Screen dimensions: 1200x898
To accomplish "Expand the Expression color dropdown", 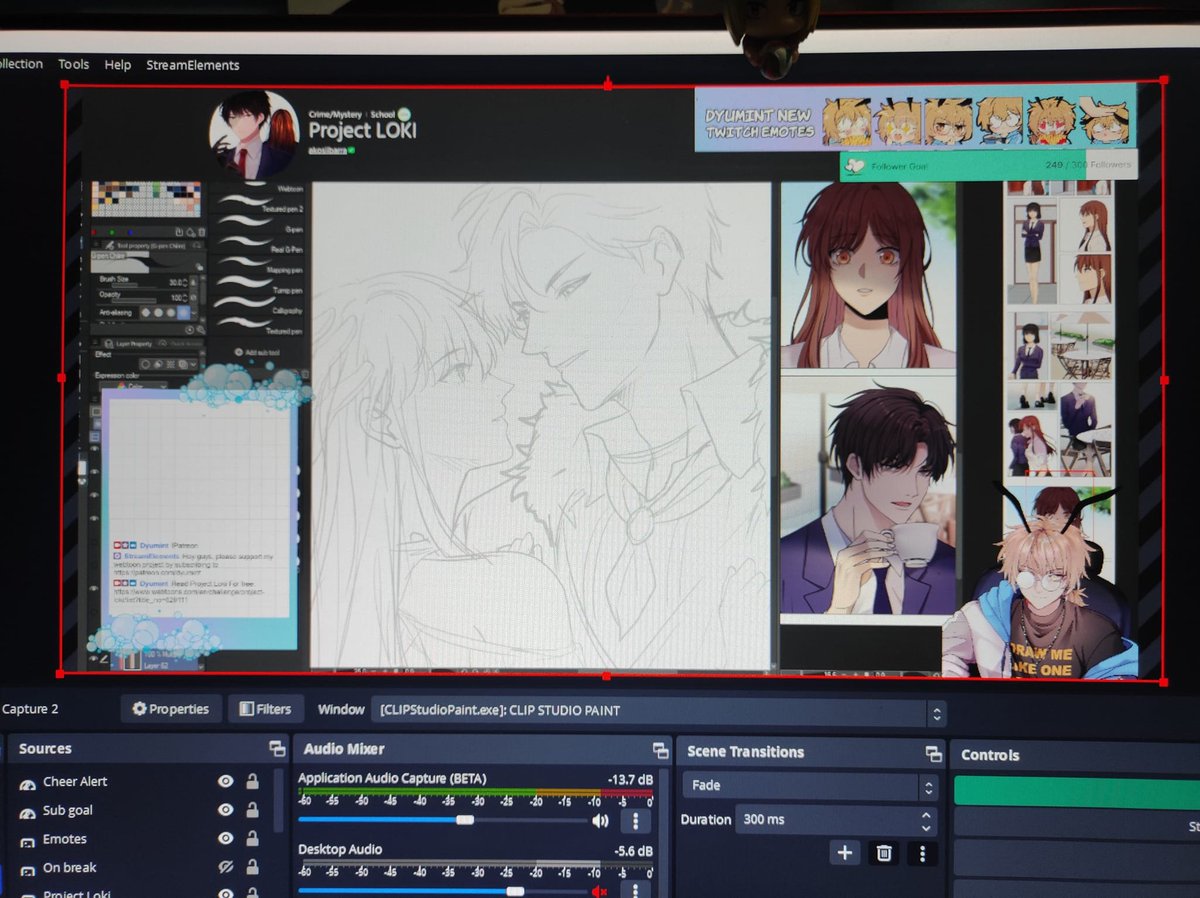I will click(163, 387).
